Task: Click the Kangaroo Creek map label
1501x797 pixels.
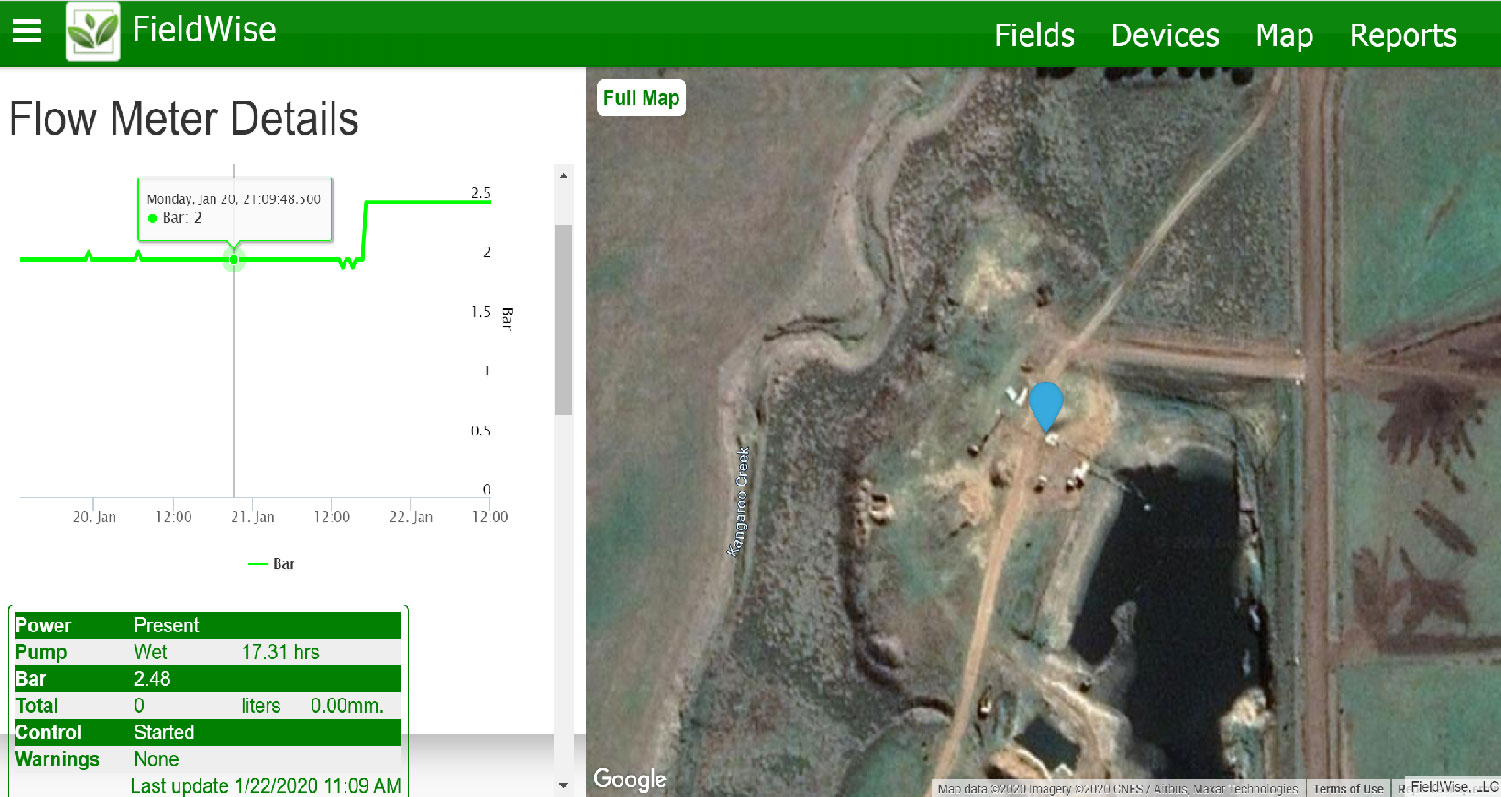Action: pyautogui.click(x=741, y=500)
